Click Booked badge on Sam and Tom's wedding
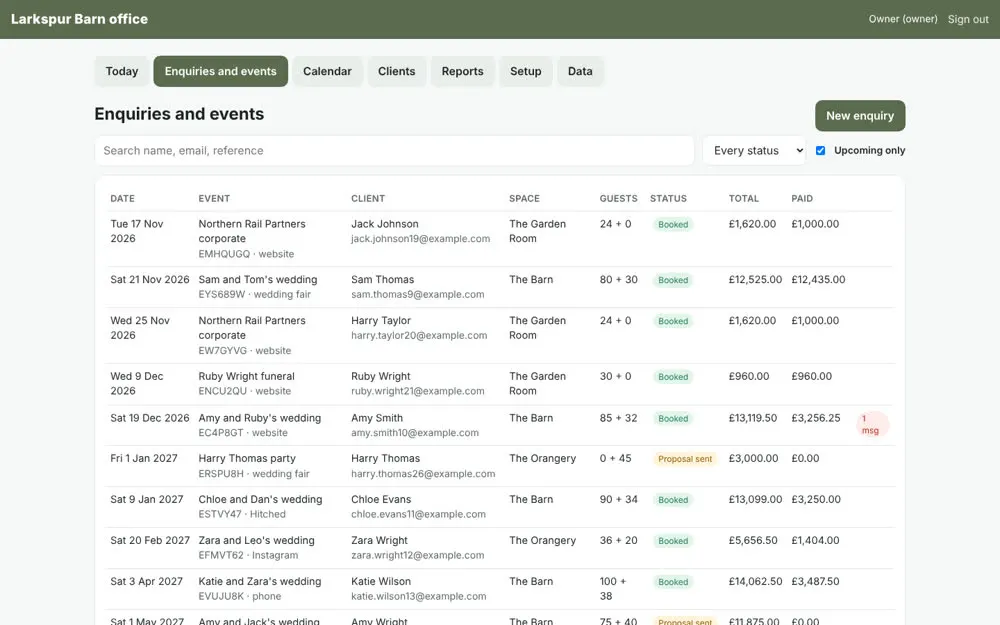The image size is (1000, 625). (x=673, y=280)
